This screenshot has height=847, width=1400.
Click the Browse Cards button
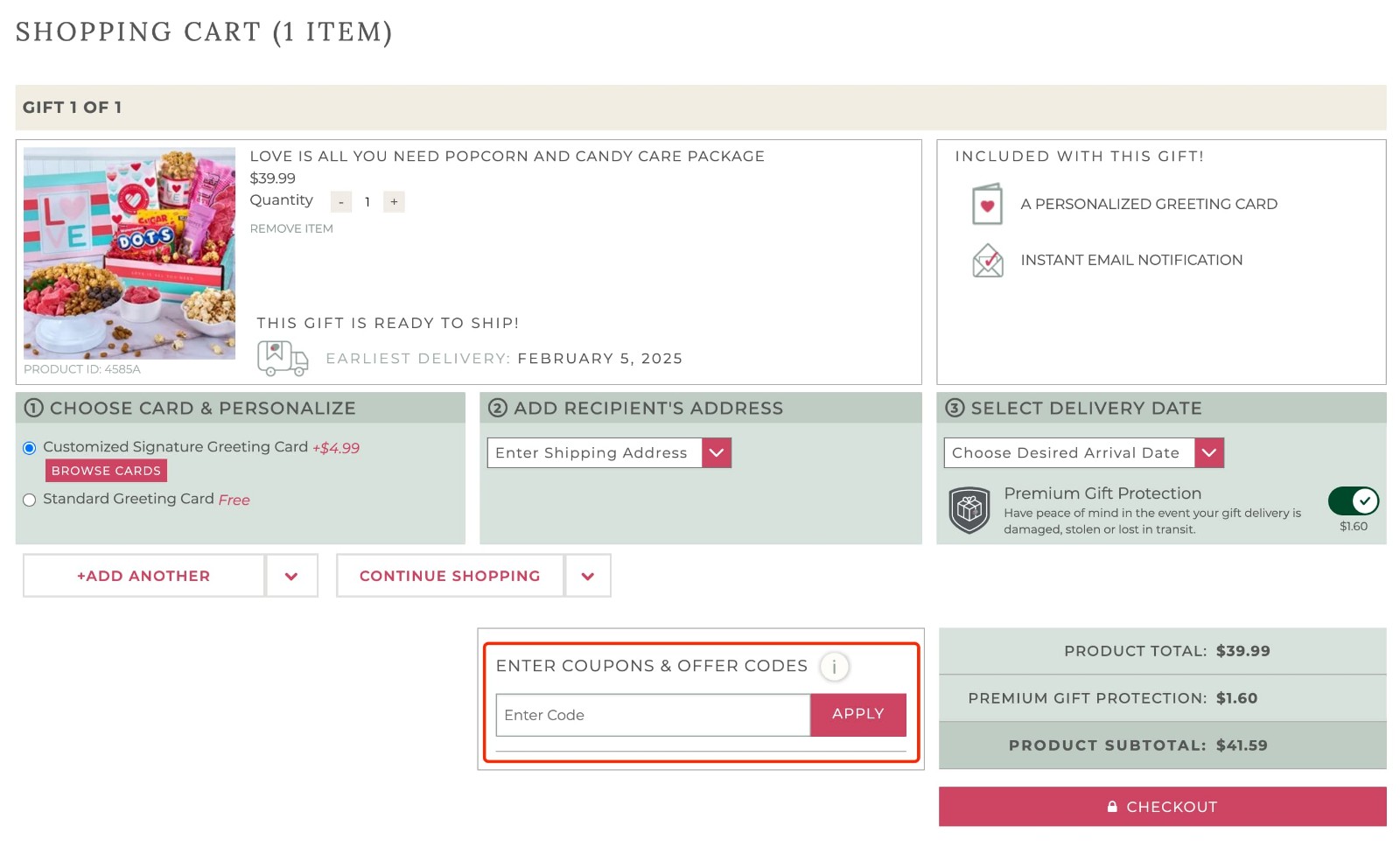point(105,470)
